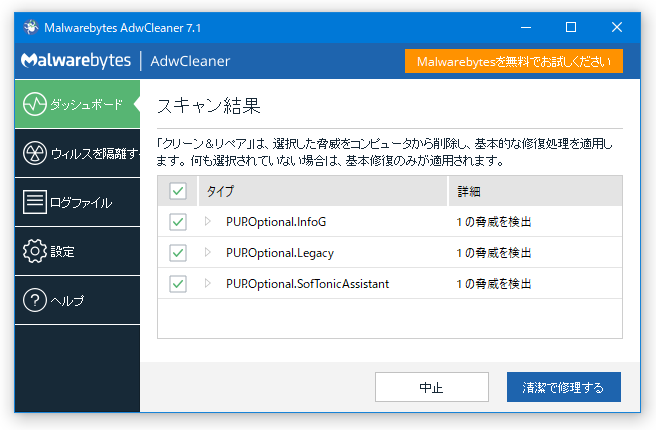Click the log file document icon

[x=35, y=202]
